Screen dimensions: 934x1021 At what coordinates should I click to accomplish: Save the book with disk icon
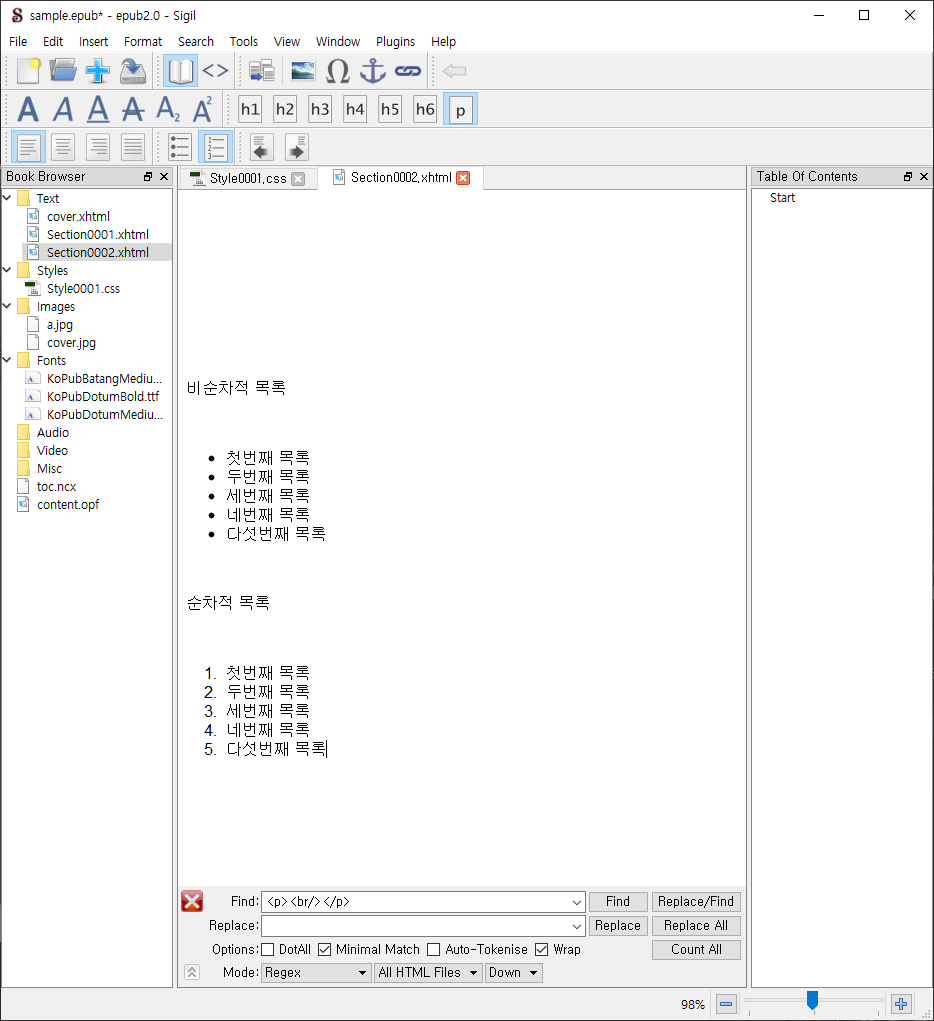133,71
